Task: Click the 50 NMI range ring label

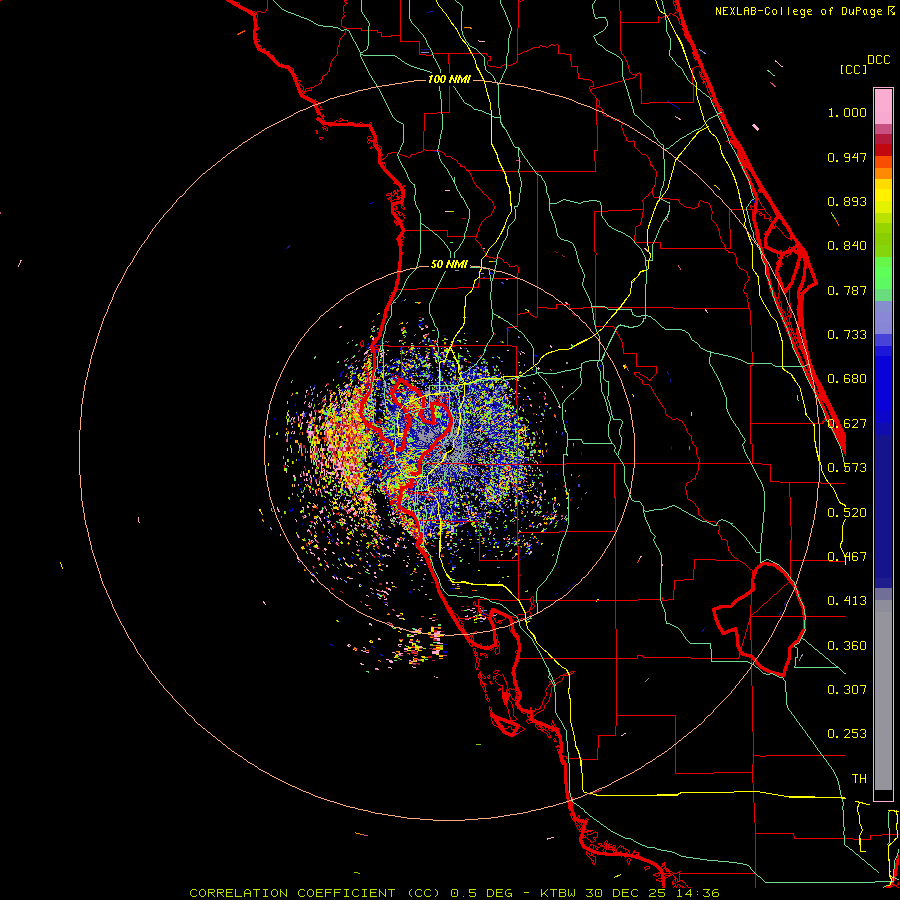Action: 449,265
